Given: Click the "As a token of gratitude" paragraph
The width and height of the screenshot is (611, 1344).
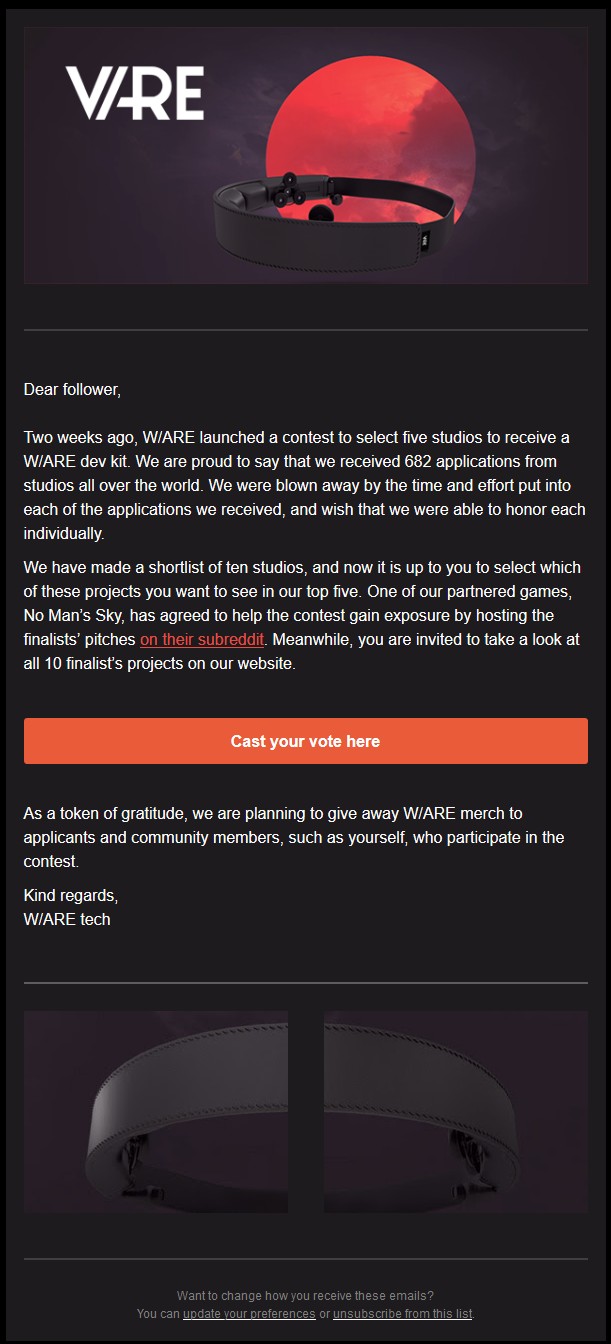Looking at the screenshot, I should click(x=294, y=837).
